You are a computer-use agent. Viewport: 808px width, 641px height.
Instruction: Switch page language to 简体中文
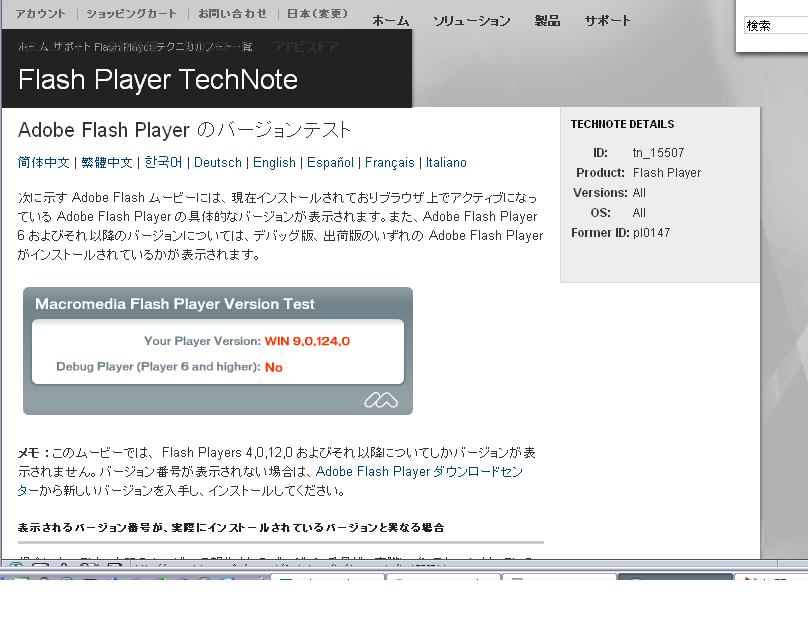pyautogui.click(x=43, y=163)
